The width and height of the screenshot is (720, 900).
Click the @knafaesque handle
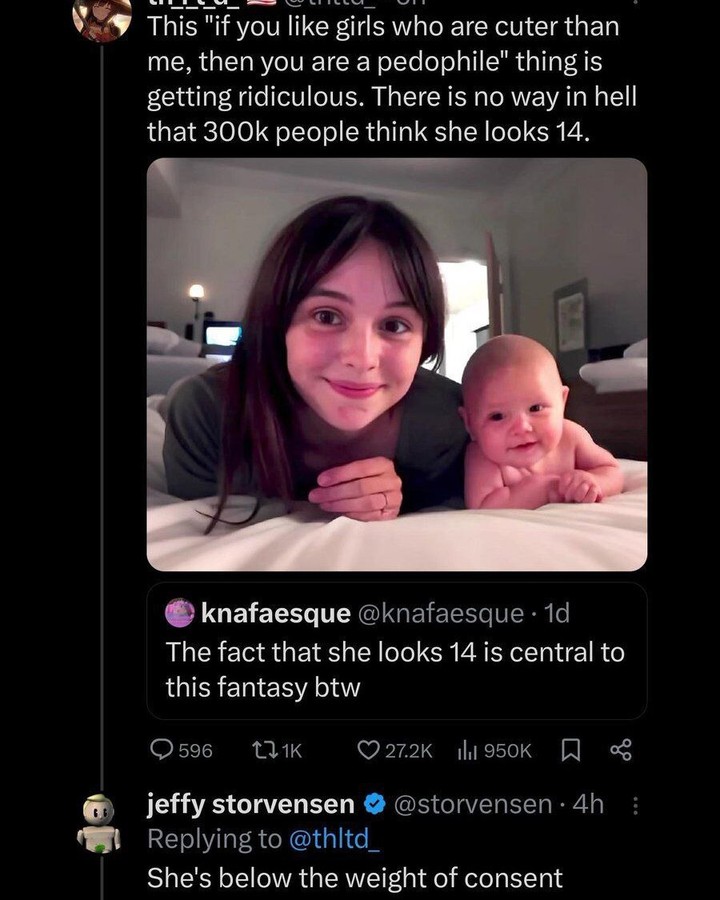pos(440,612)
